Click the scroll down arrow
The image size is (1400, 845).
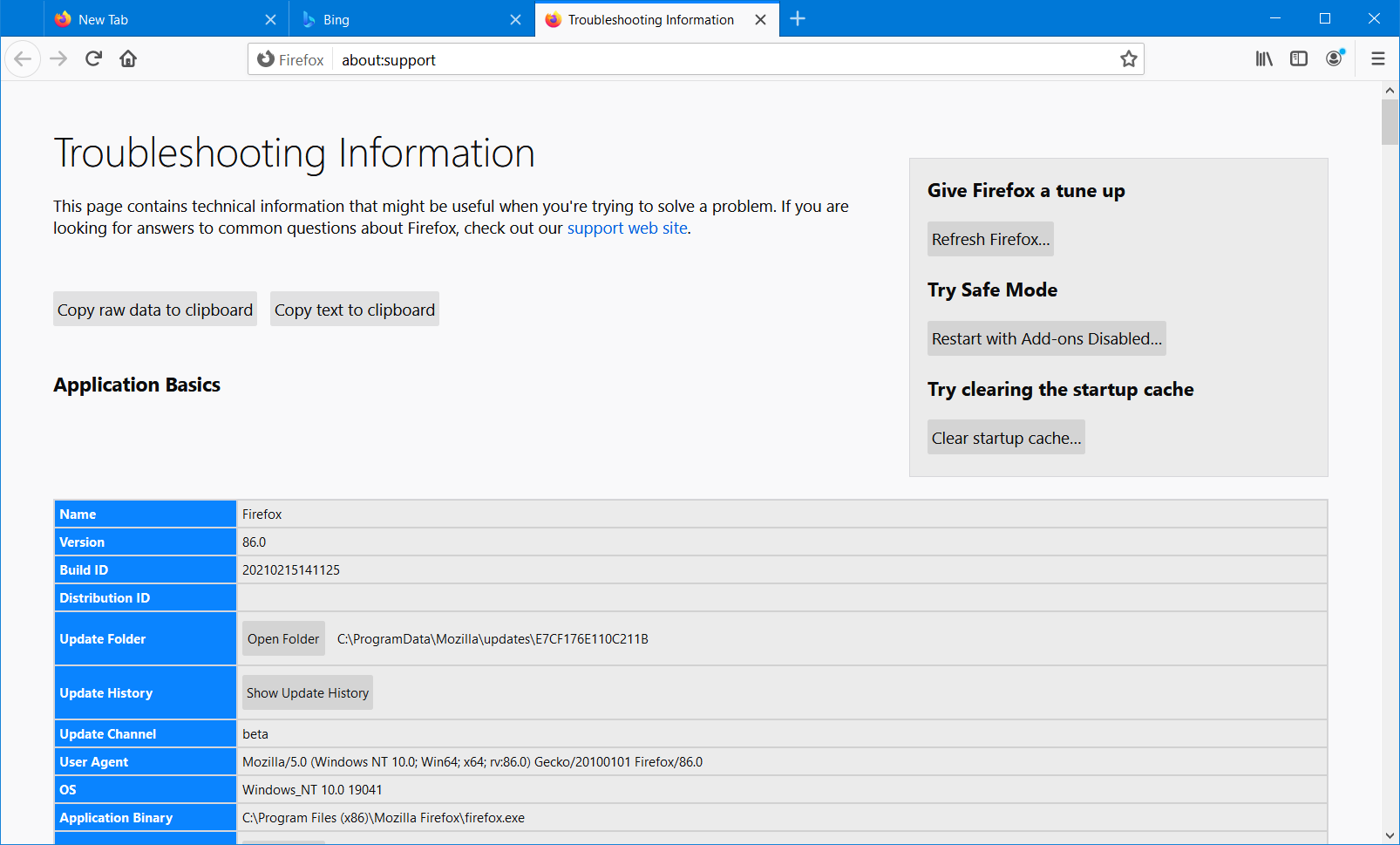[x=1390, y=835]
